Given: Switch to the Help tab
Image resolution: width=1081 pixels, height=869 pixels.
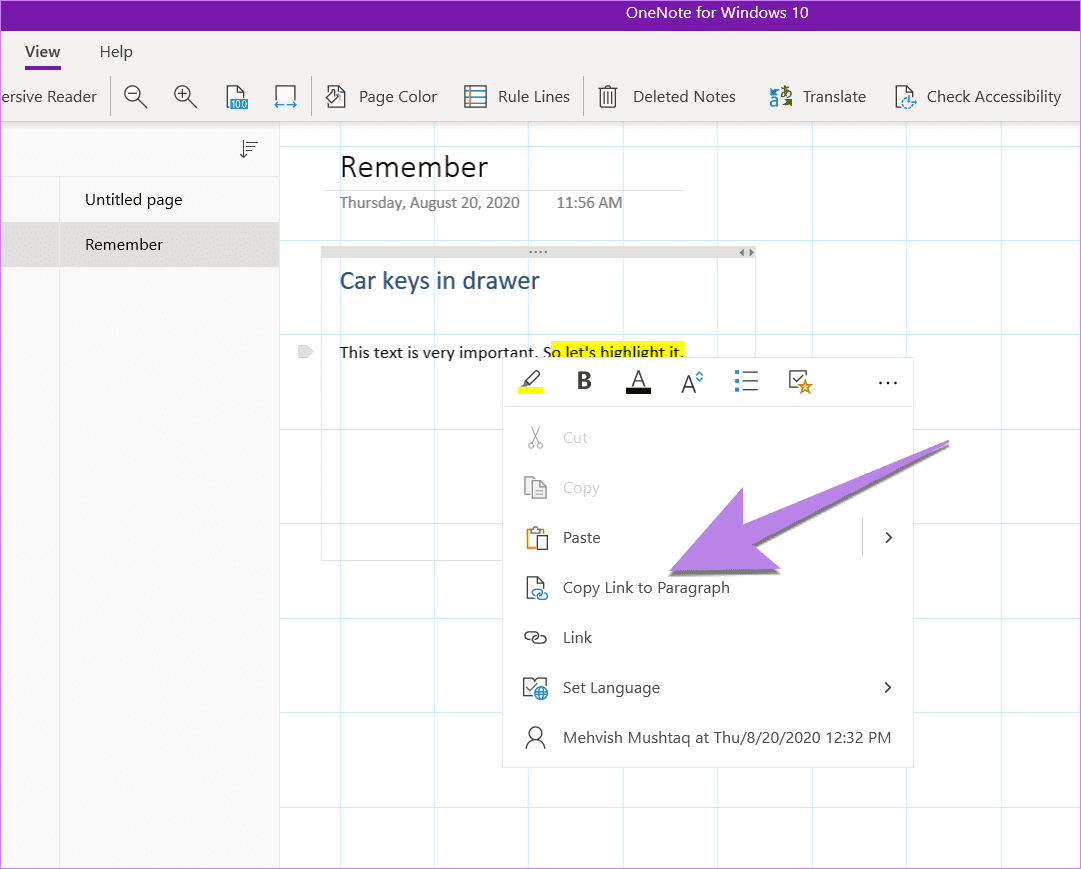Looking at the screenshot, I should pyautogui.click(x=116, y=52).
